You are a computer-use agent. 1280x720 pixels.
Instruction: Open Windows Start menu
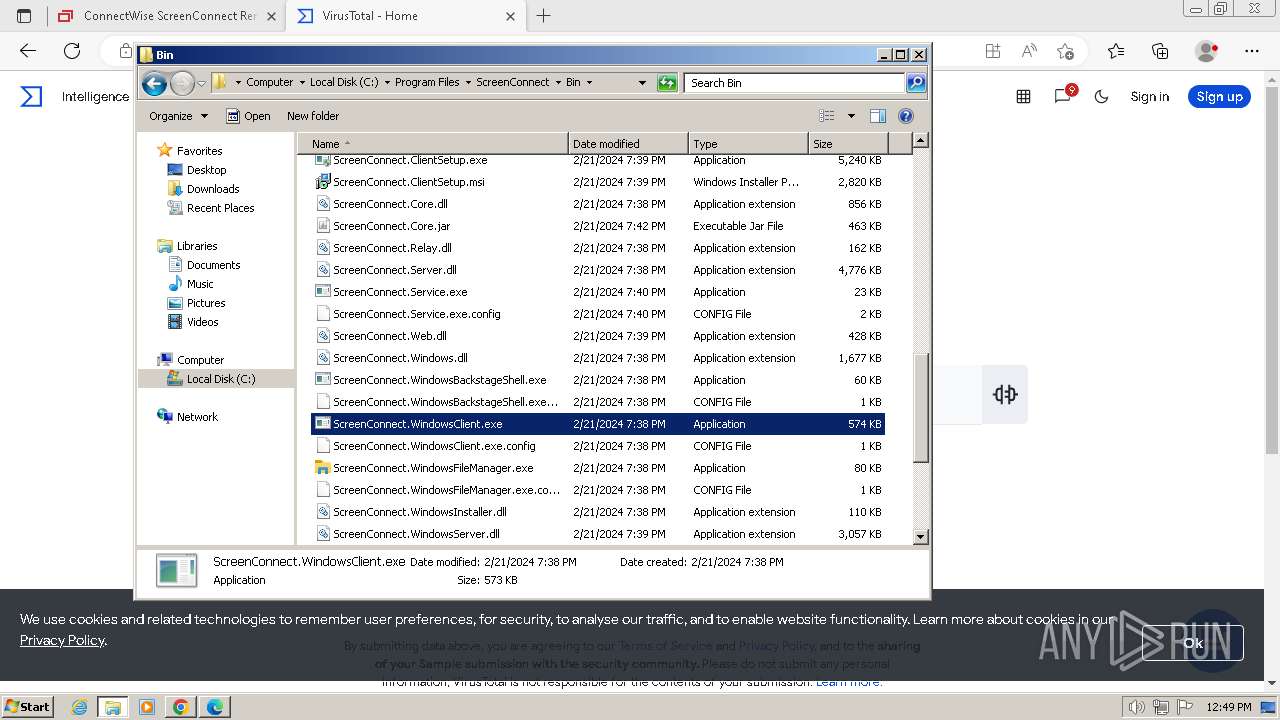pyautogui.click(x=27, y=706)
